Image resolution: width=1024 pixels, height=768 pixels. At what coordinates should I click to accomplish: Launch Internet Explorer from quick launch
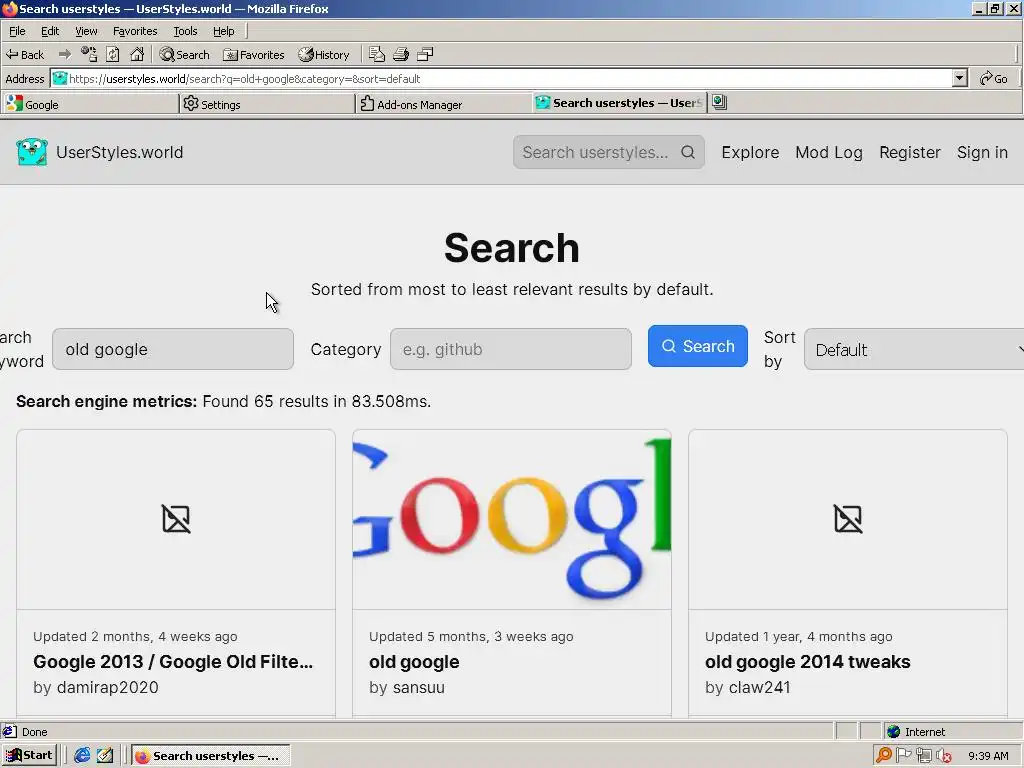coord(82,756)
